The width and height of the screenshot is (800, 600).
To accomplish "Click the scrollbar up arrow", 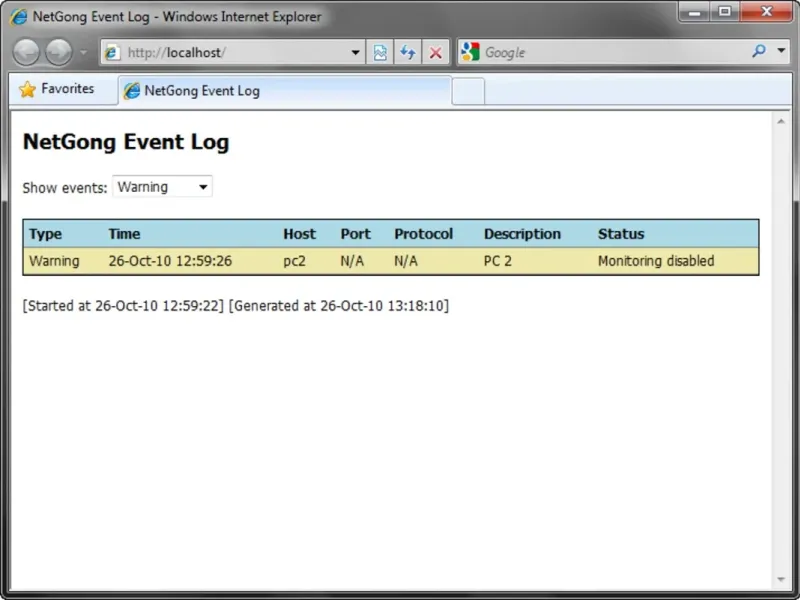I will click(781, 121).
